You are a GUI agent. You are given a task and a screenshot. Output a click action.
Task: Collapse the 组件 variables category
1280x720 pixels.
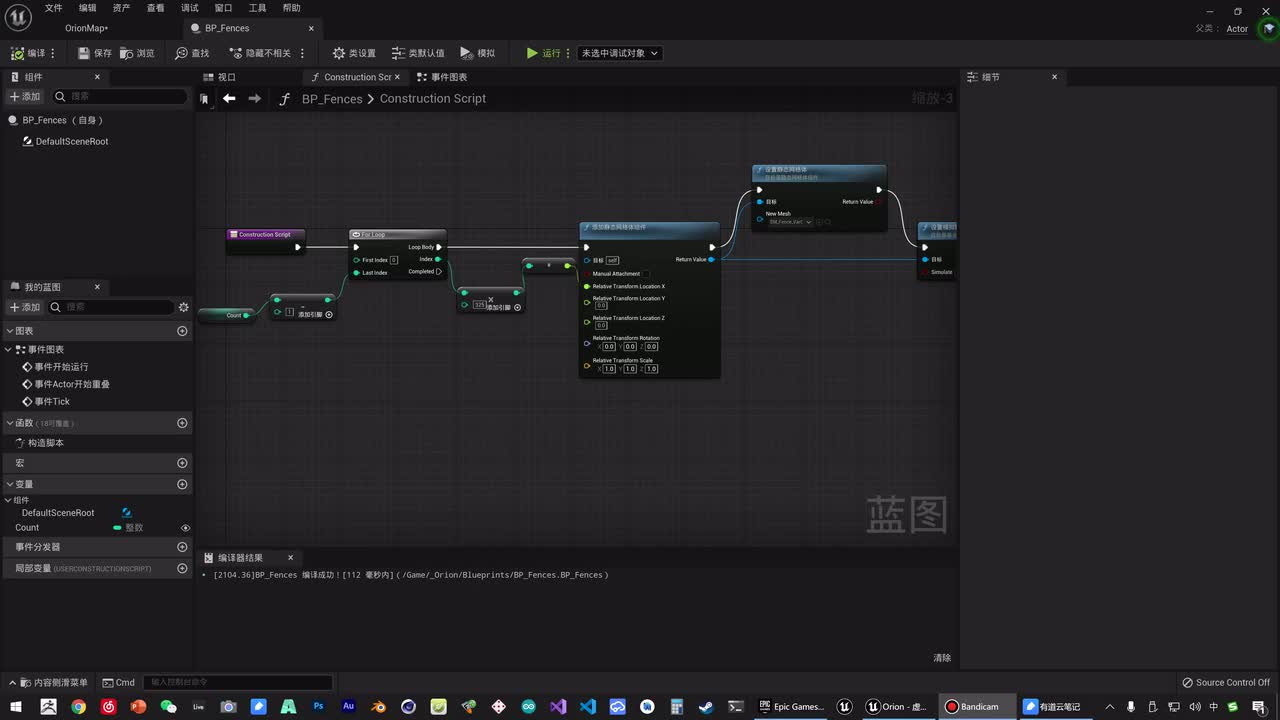(x=9, y=500)
